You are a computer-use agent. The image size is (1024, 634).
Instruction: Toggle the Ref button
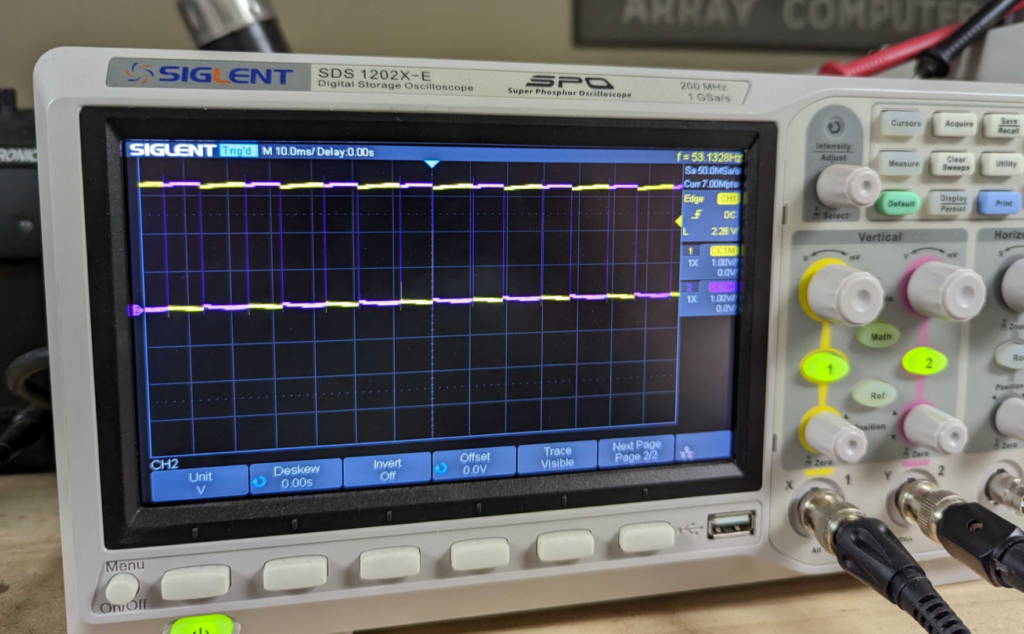pos(876,394)
